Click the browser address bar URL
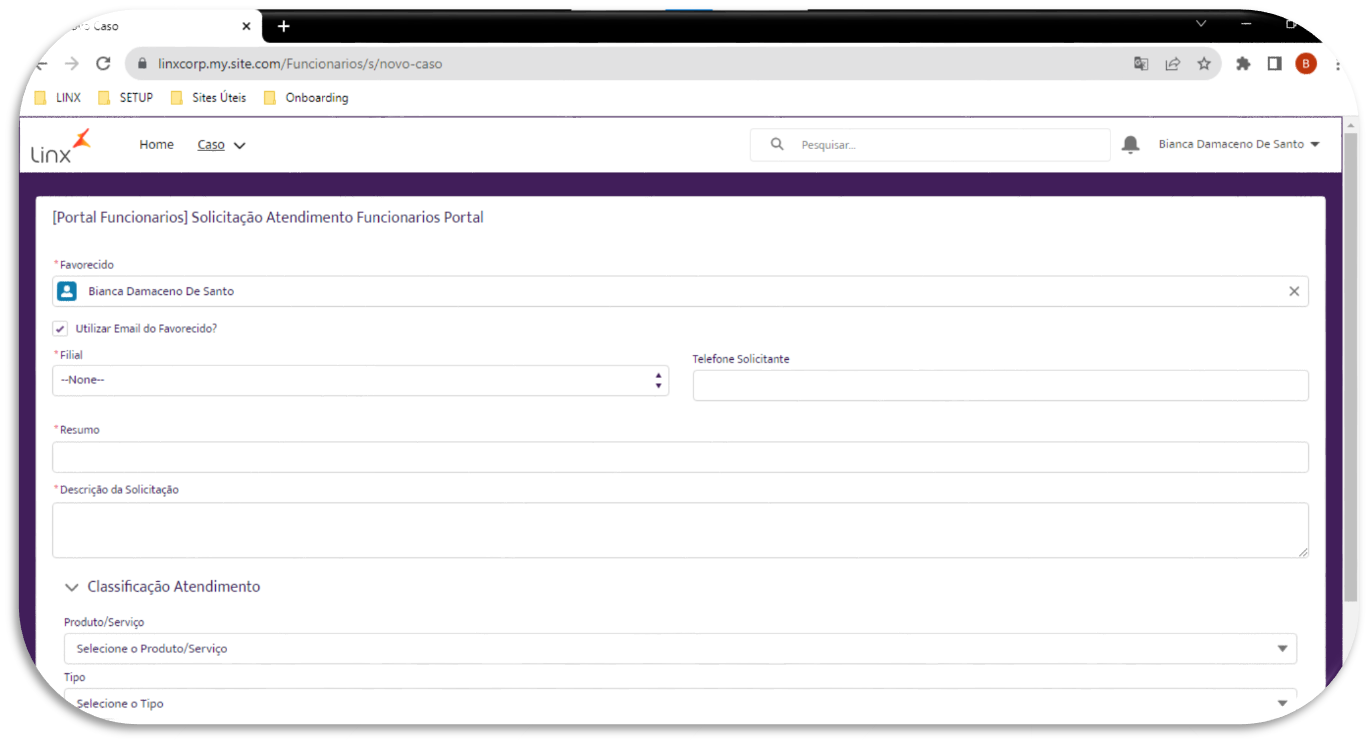1370x744 pixels. click(x=300, y=64)
